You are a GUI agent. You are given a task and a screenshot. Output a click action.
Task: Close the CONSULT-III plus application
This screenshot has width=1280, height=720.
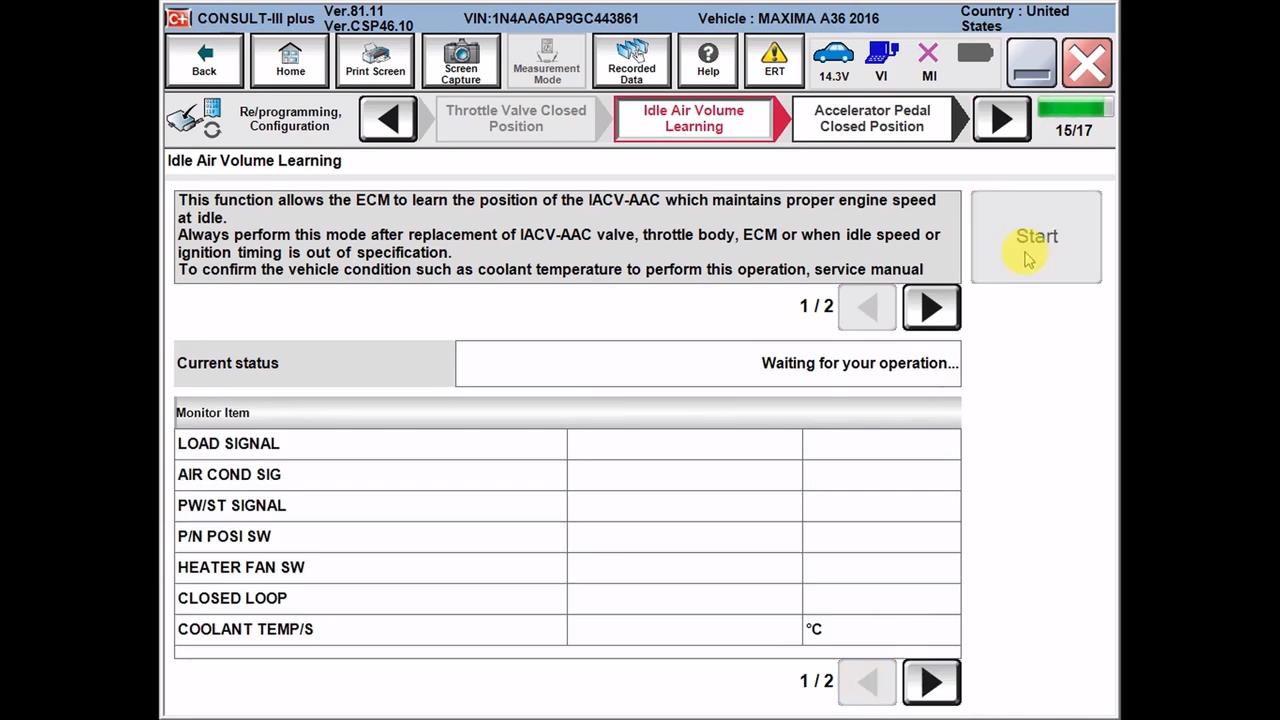1087,62
